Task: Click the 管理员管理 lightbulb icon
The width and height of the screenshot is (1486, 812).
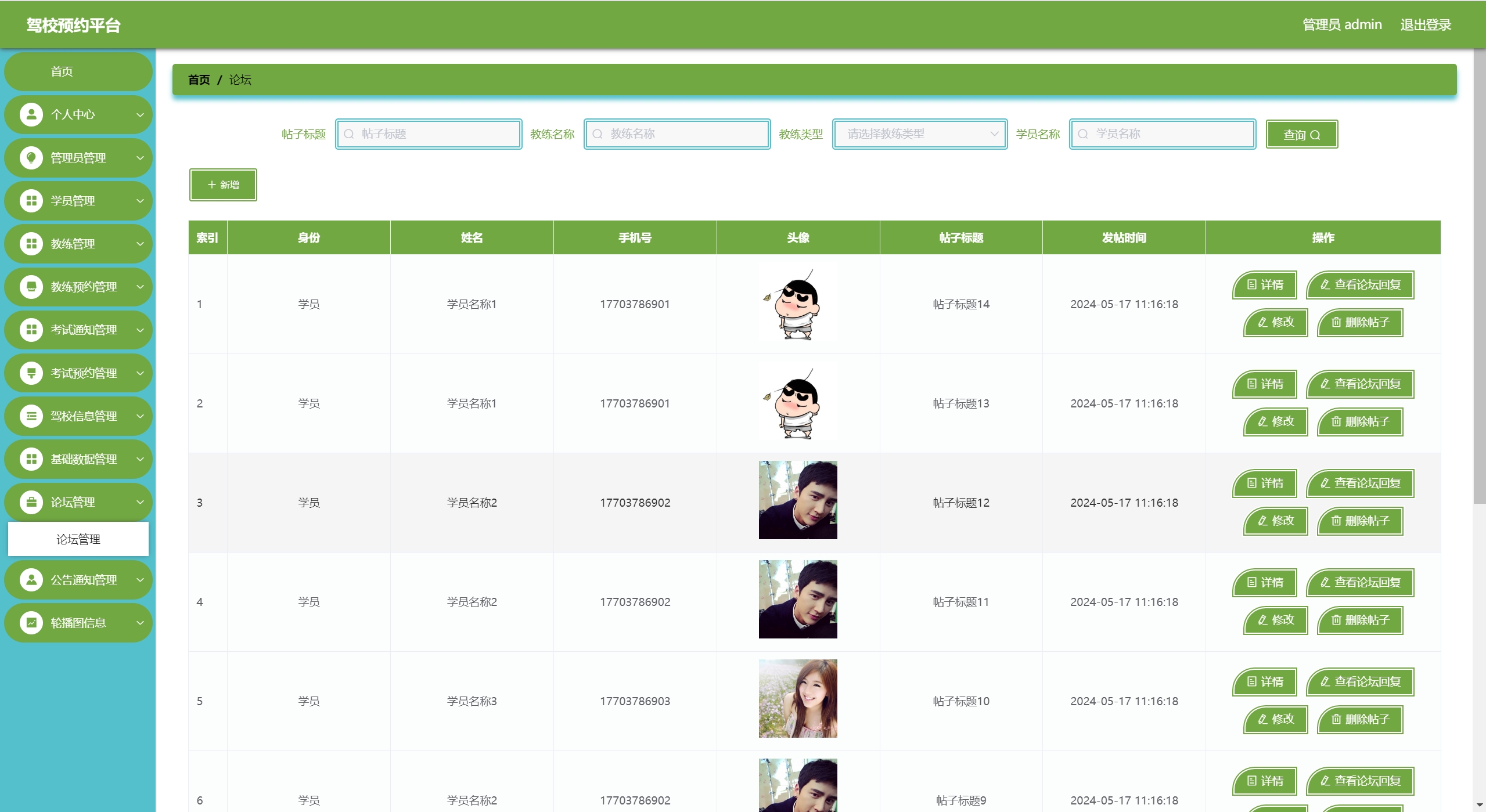Action: click(x=31, y=157)
